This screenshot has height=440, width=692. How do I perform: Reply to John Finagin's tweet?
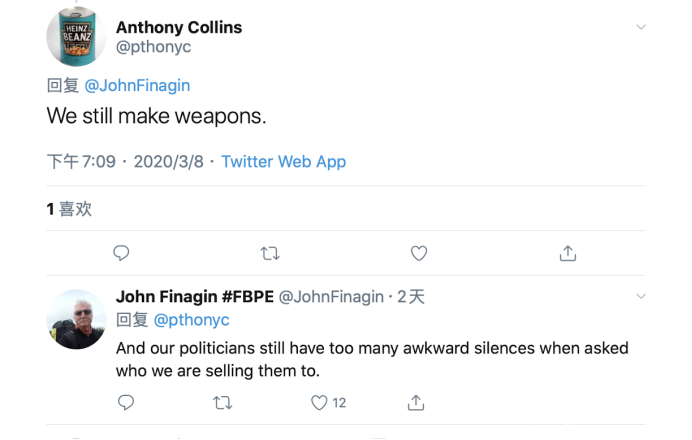[126, 402]
